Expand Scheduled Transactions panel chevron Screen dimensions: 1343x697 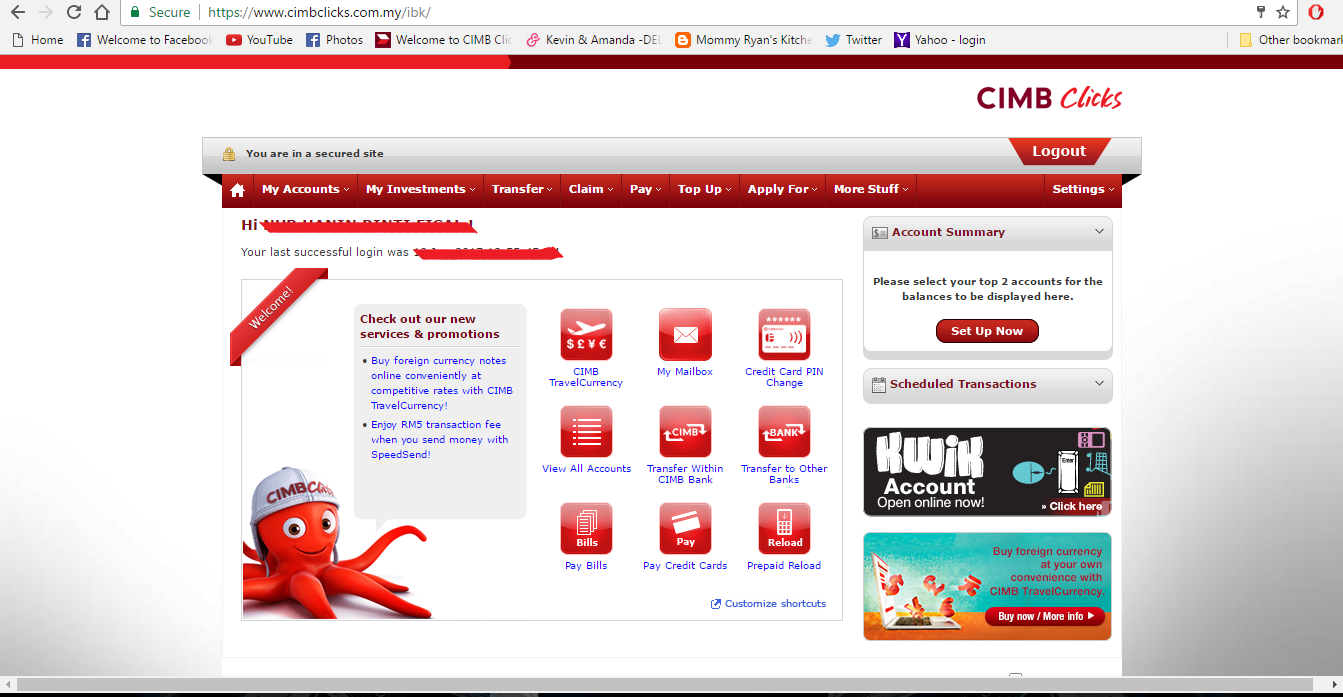(1099, 383)
